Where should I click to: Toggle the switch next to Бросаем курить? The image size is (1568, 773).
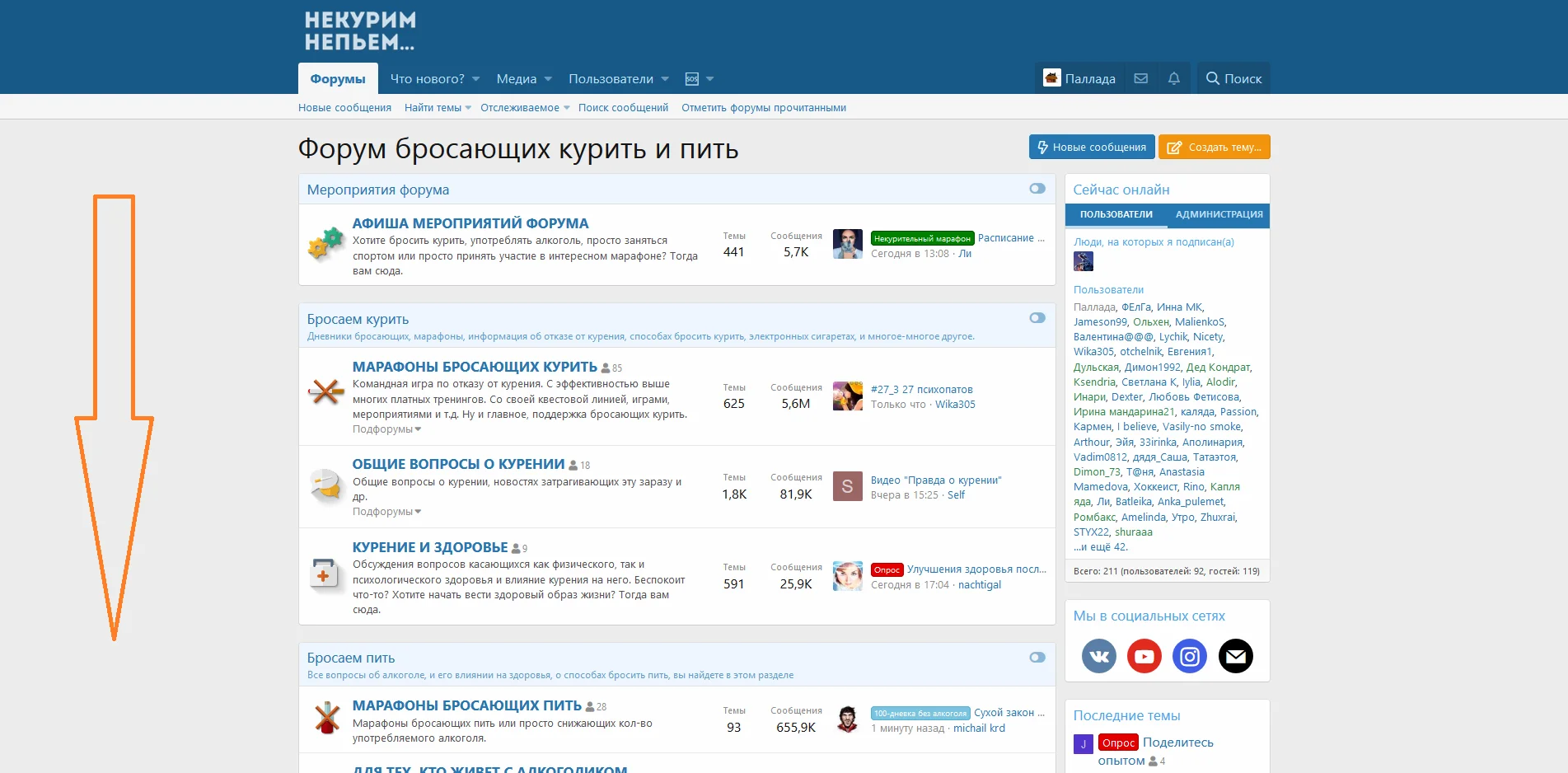[1037, 317]
